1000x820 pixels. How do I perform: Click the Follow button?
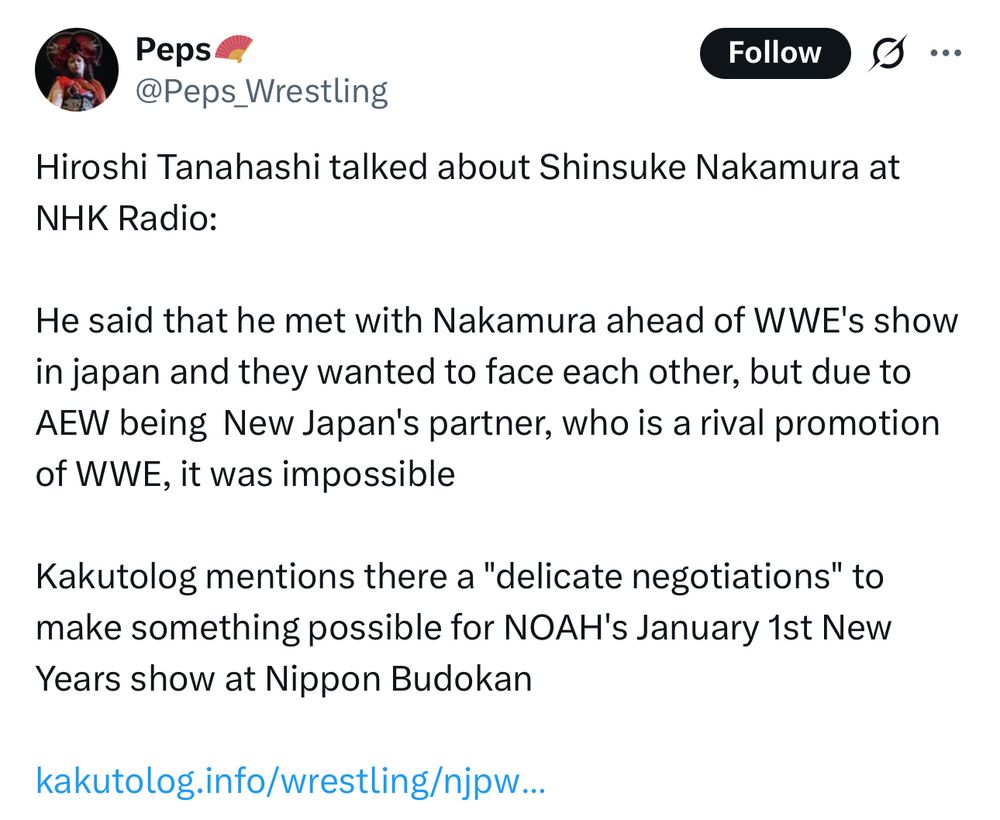(774, 53)
